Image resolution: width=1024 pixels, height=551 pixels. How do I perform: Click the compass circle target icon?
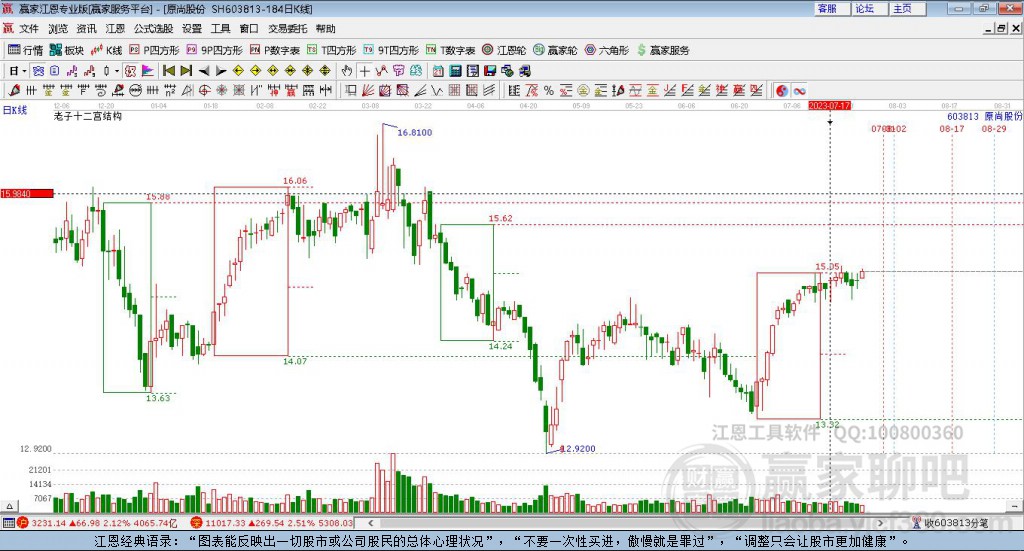[x=204, y=91]
